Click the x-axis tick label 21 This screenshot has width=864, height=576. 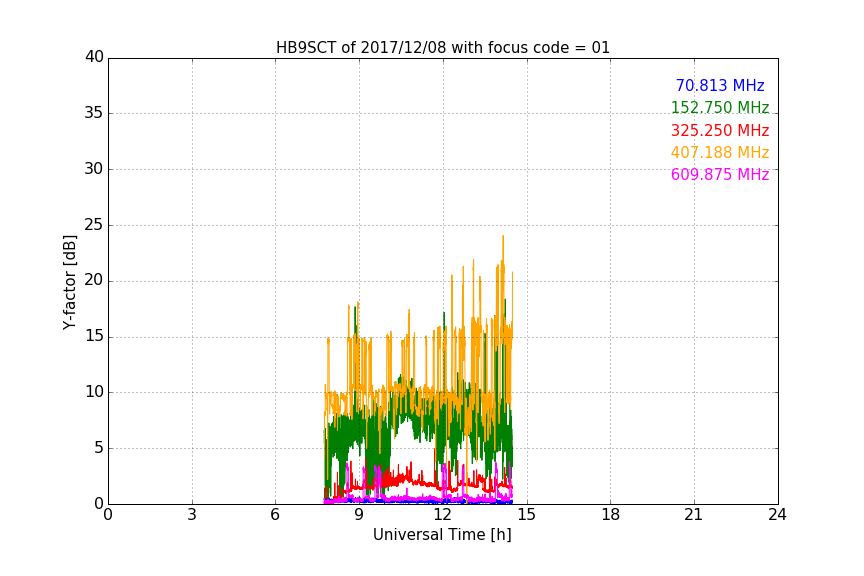pos(694,515)
